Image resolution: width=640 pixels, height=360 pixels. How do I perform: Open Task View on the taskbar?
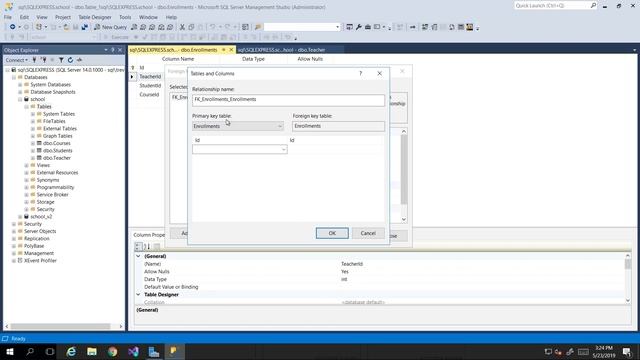[x=50, y=351]
